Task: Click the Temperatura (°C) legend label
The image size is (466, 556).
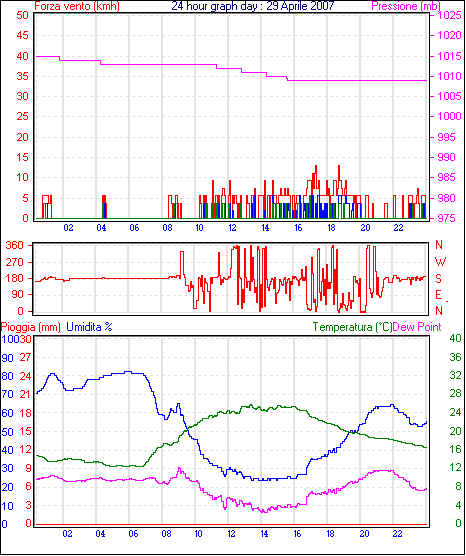Action: [x=353, y=327]
